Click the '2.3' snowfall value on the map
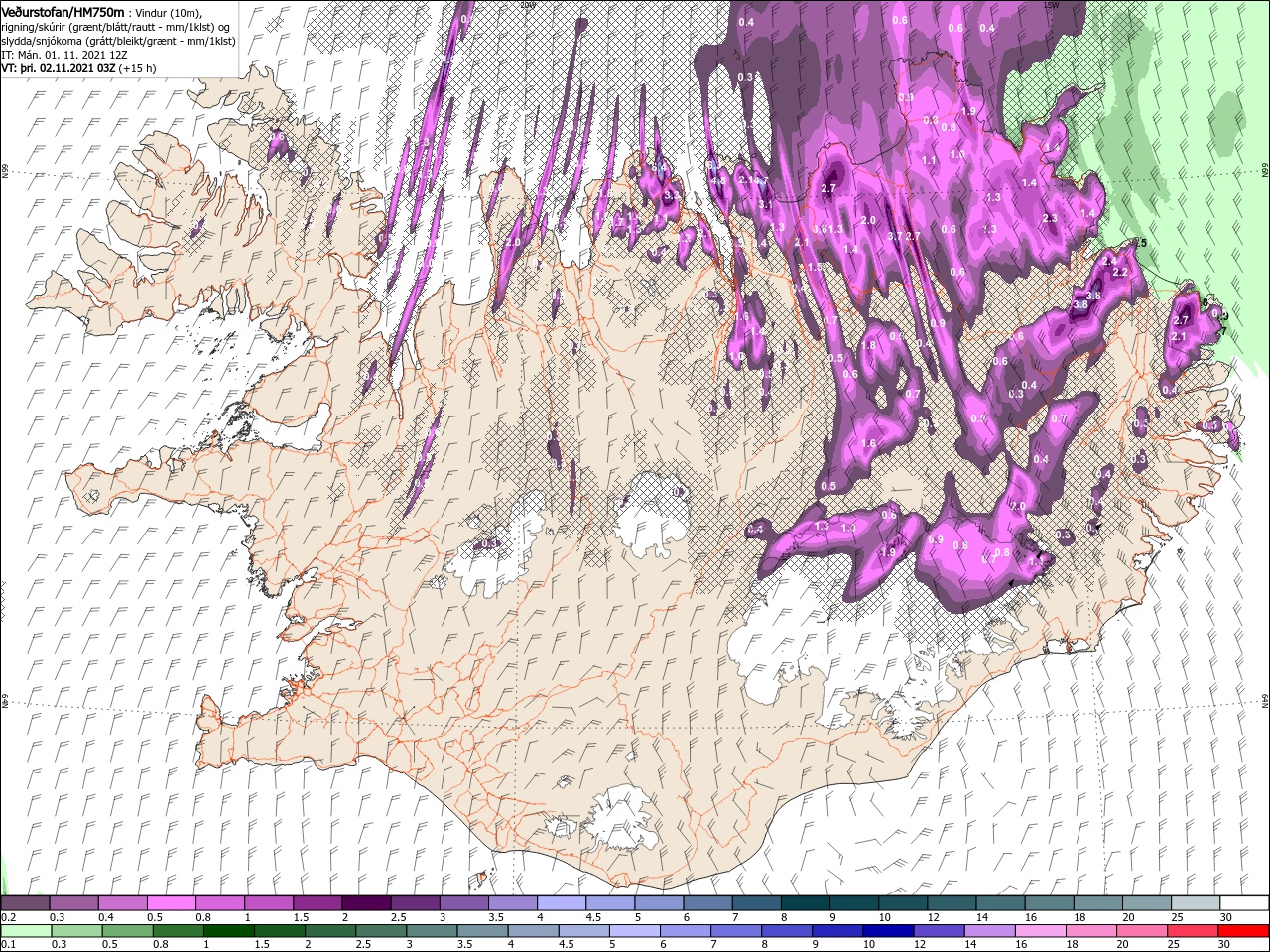The width and height of the screenshot is (1270, 952). pos(1050,218)
